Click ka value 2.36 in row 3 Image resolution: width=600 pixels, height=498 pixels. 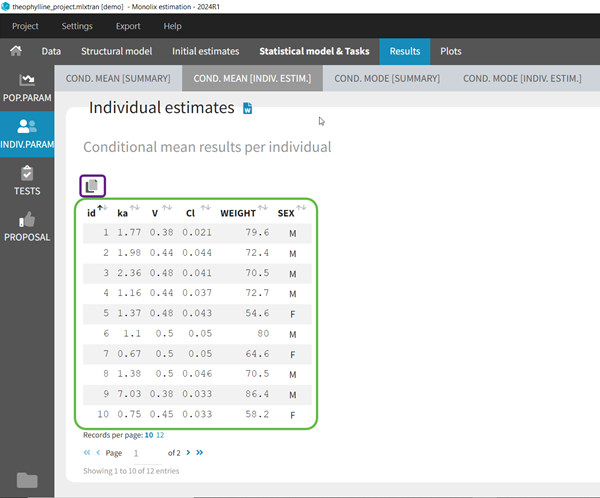(129, 273)
